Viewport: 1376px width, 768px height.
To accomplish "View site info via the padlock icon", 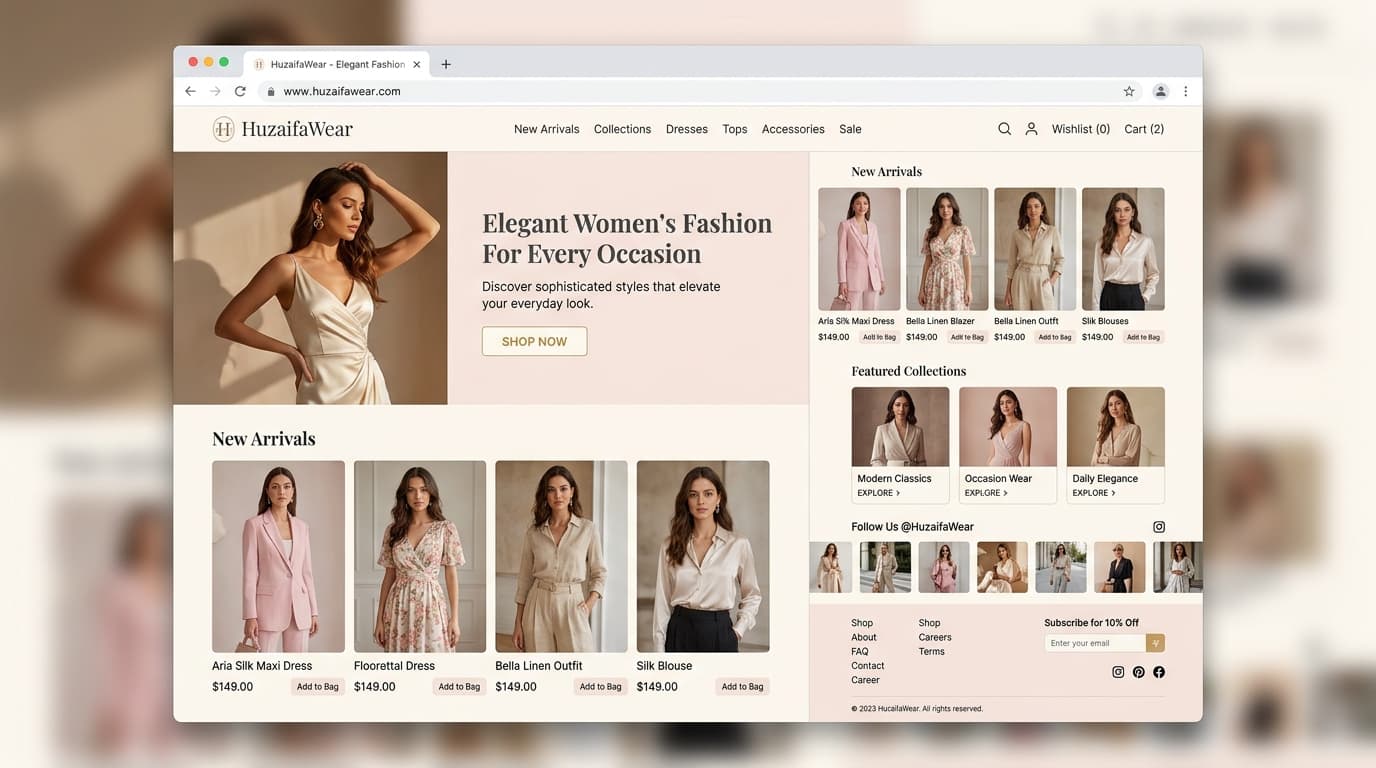I will [270, 91].
